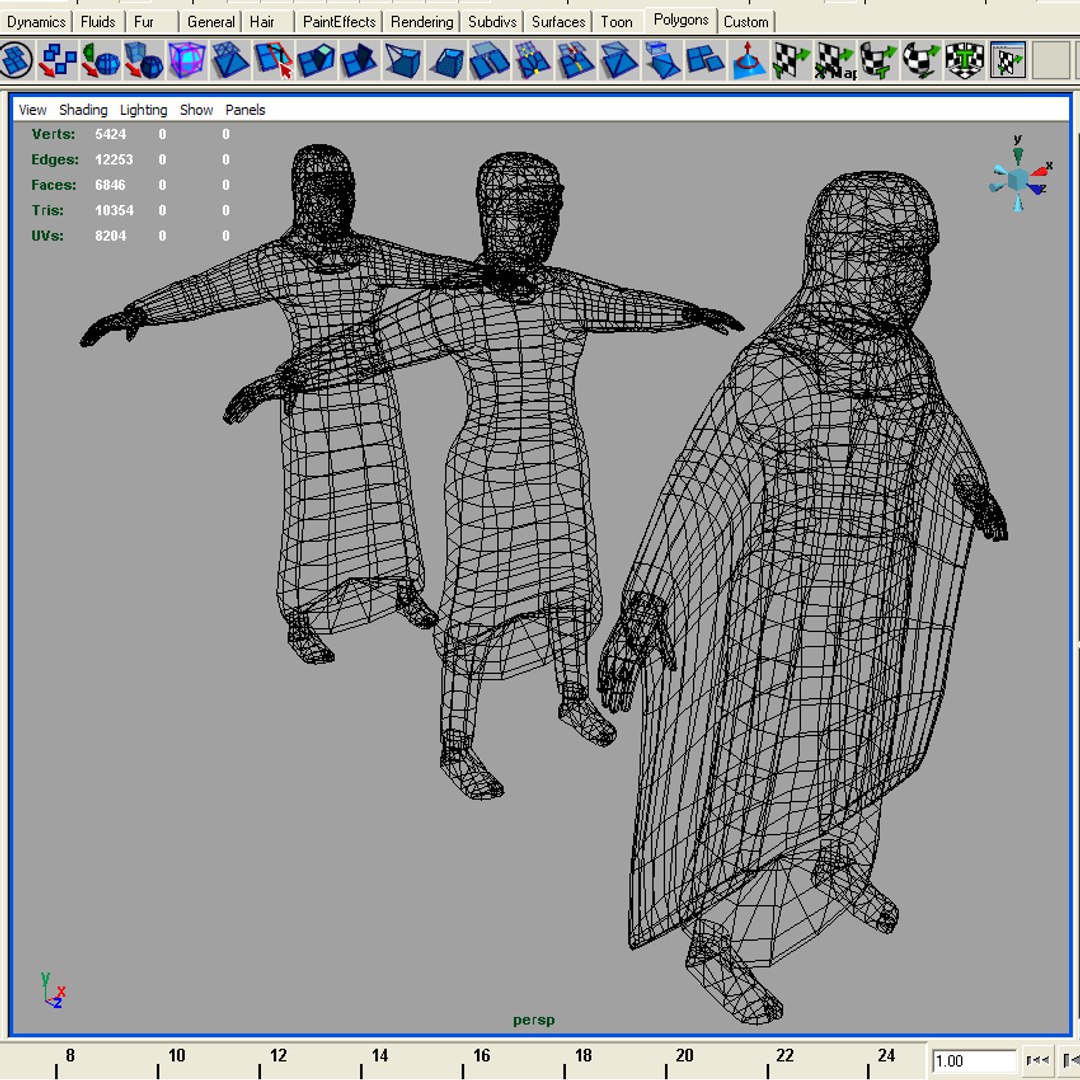Click the circled polygon planes shelf icon
The height and width of the screenshot is (1080, 1080).
pyautogui.click(x=16, y=60)
